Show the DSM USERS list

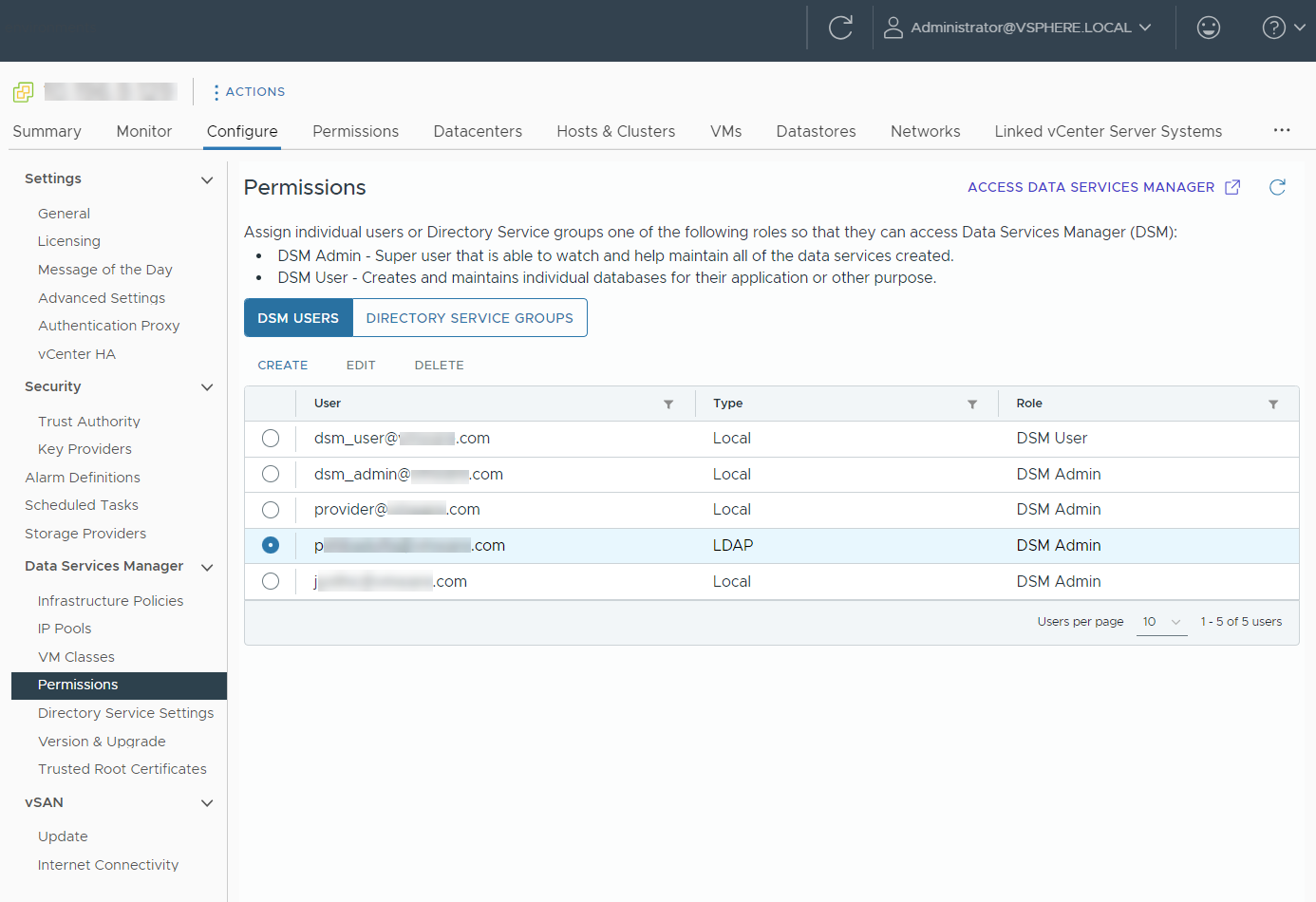click(298, 318)
